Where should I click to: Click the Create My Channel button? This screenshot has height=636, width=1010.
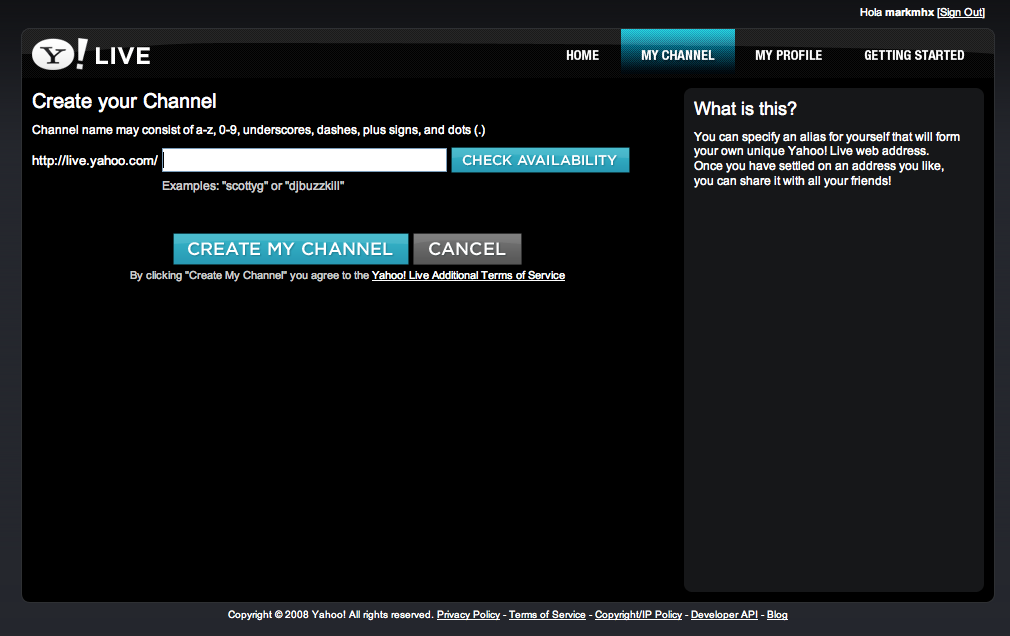tap(291, 249)
